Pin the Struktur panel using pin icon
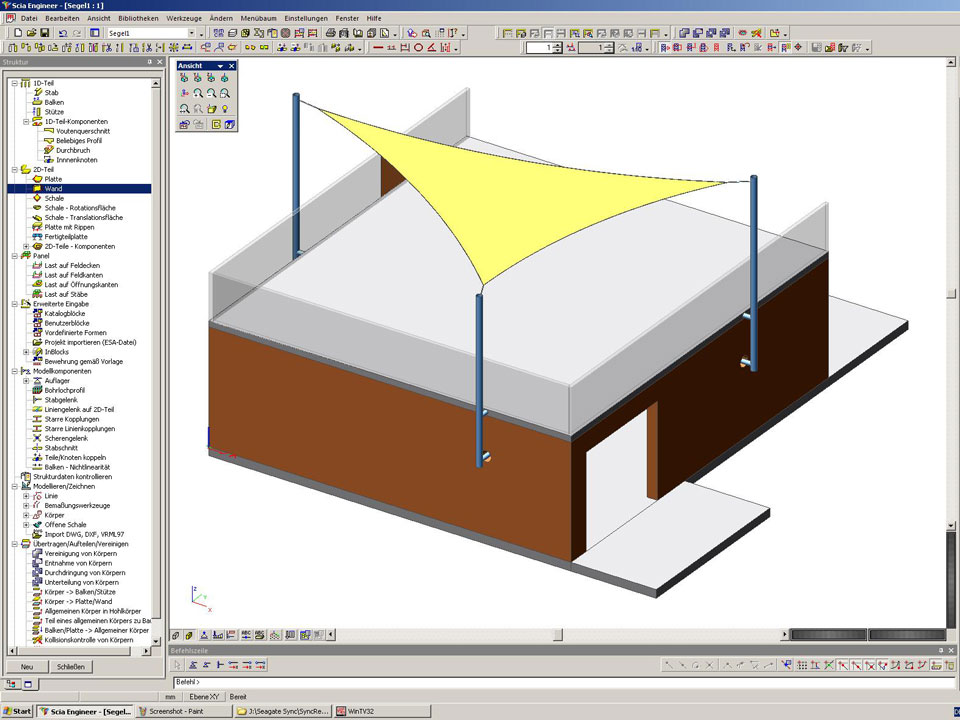This screenshot has width=960, height=720. pyautogui.click(x=149, y=62)
